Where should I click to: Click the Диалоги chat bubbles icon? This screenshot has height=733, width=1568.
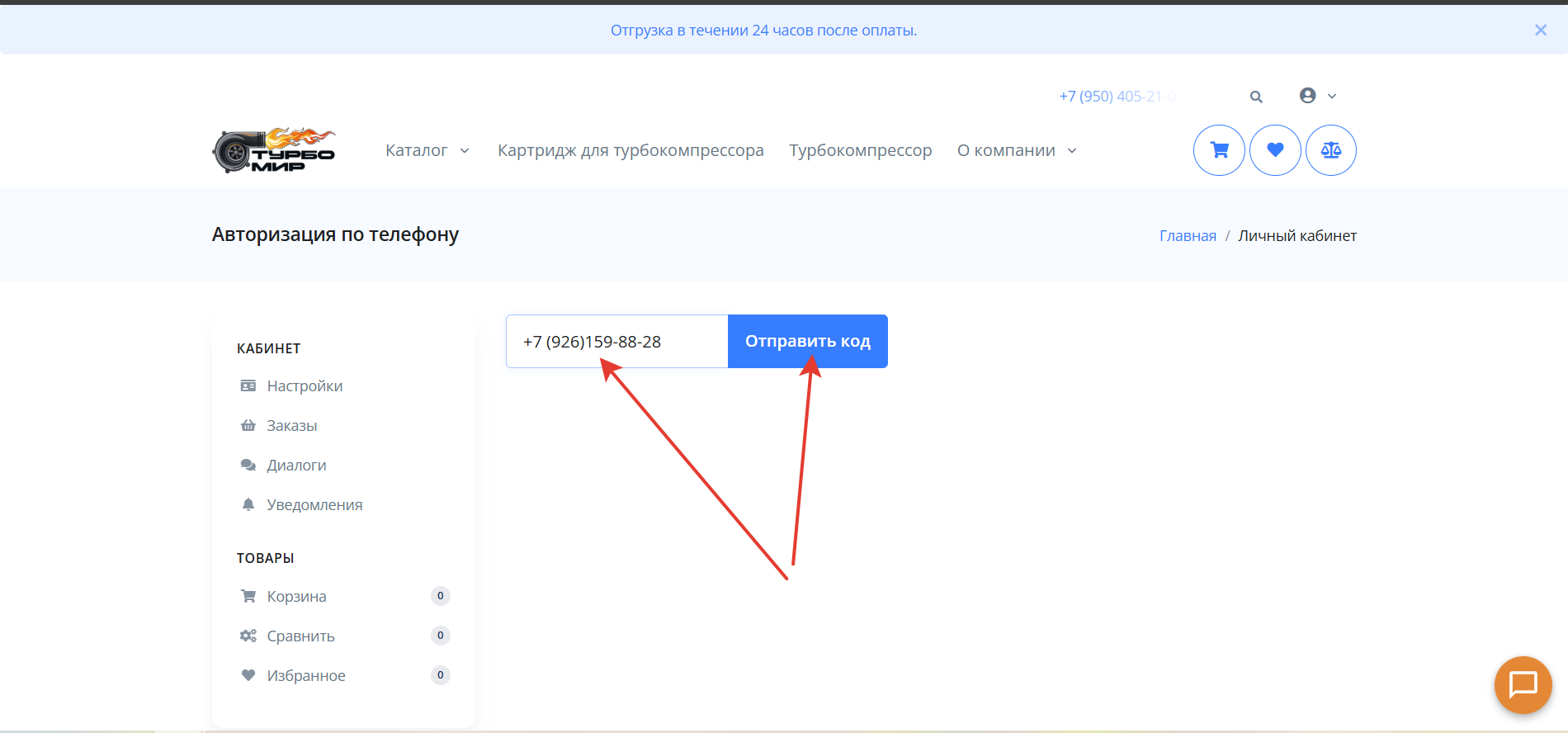click(248, 465)
